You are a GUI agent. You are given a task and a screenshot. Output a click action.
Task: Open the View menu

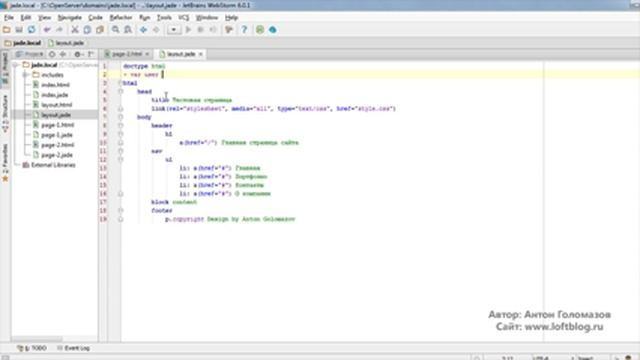[44, 18]
